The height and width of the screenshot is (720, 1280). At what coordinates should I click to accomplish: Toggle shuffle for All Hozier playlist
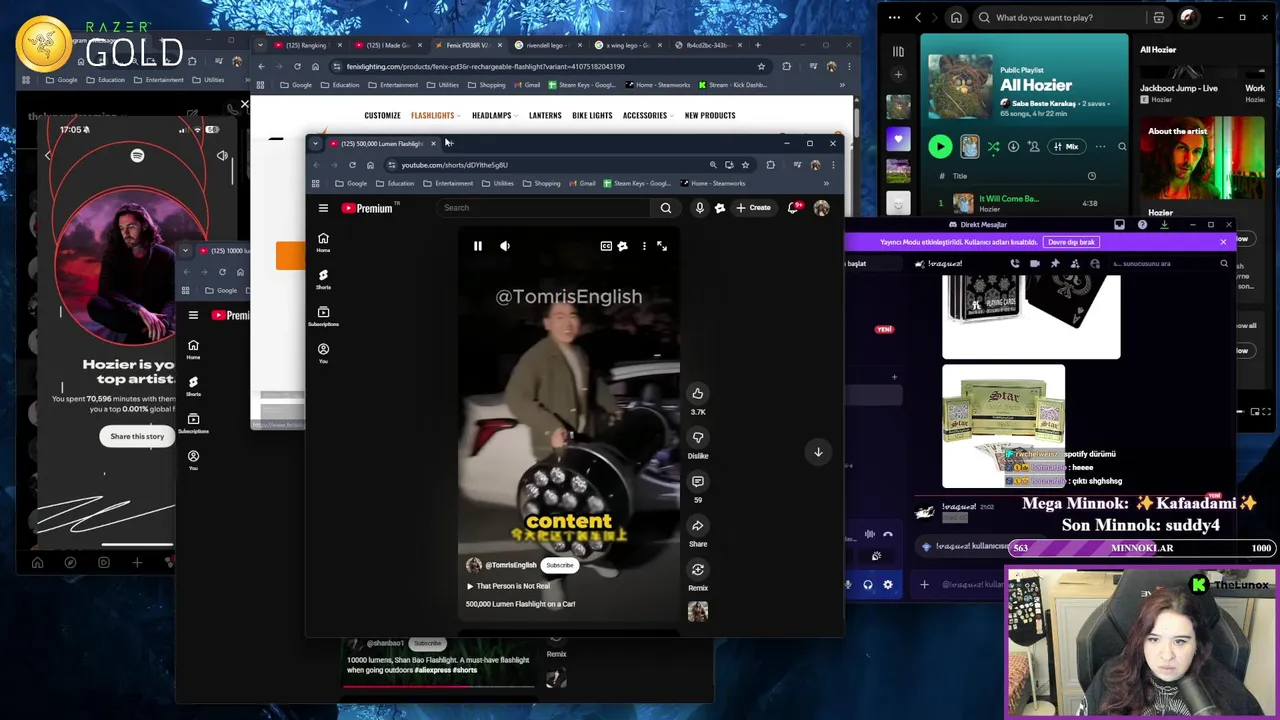click(993, 147)
